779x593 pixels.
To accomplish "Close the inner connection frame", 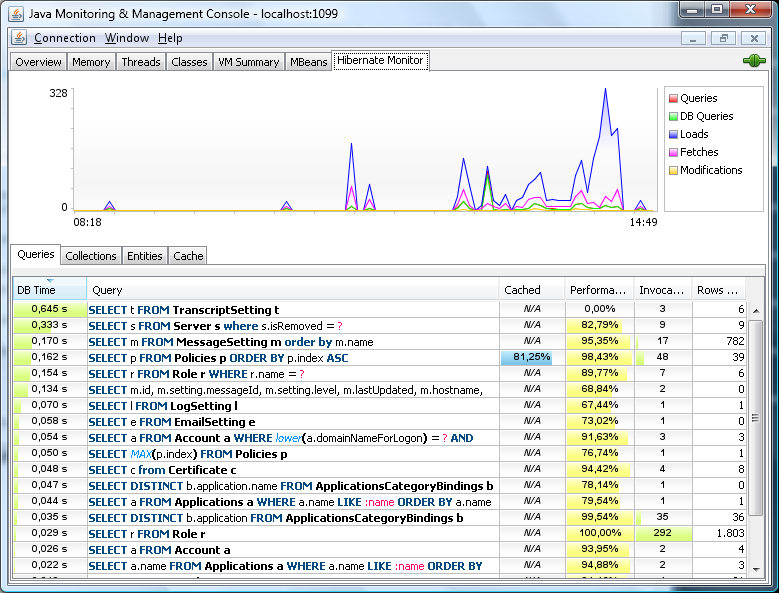I will pos(752,38).
